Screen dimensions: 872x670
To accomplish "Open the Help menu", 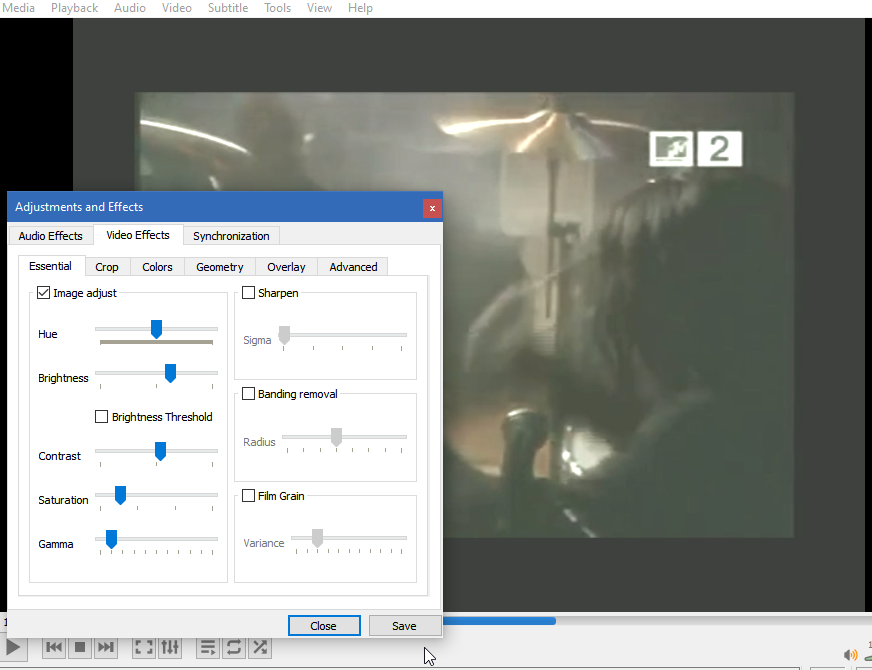I will [360, 8].
